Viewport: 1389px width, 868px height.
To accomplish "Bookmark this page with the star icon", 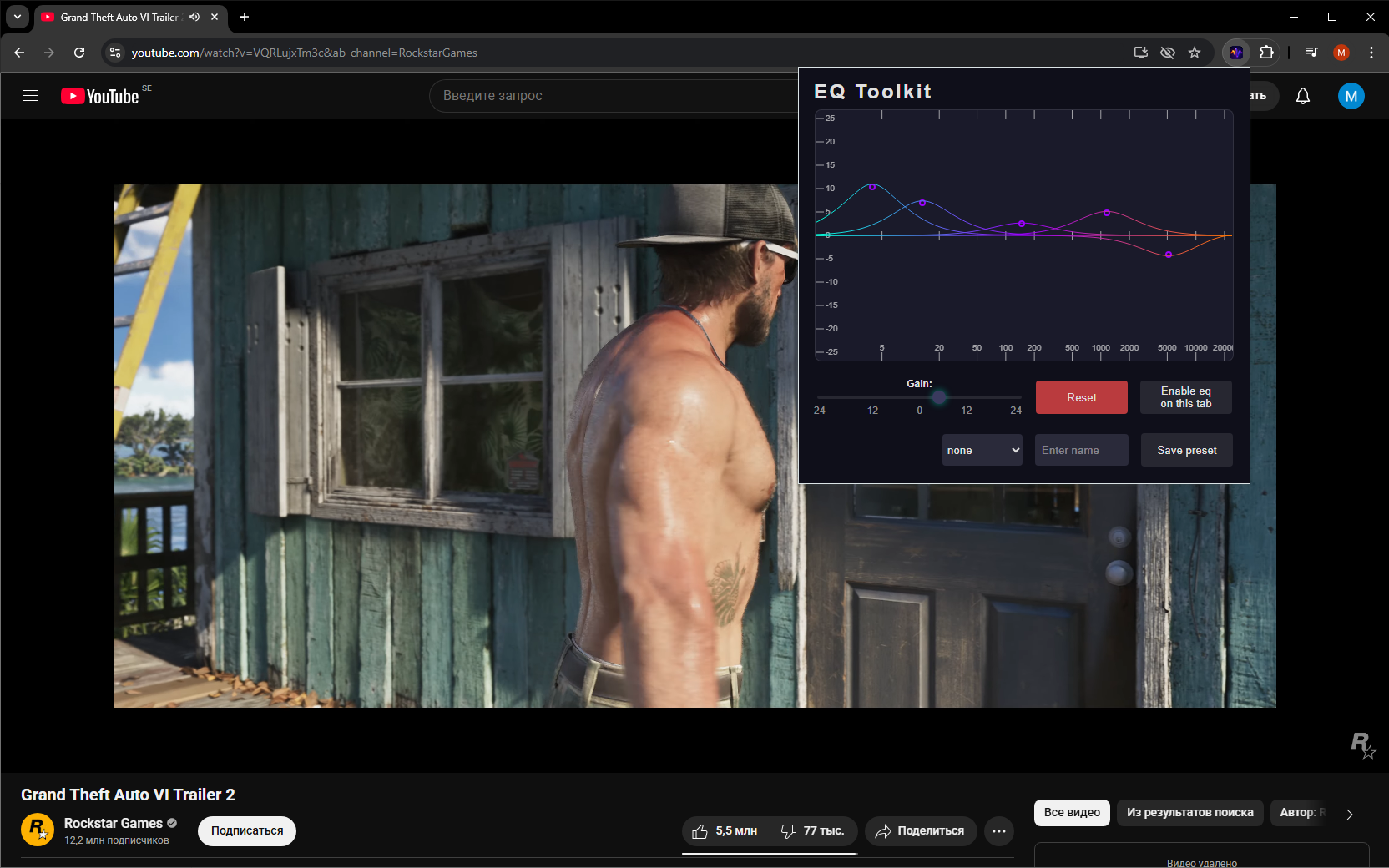I will click(1195, 53).
